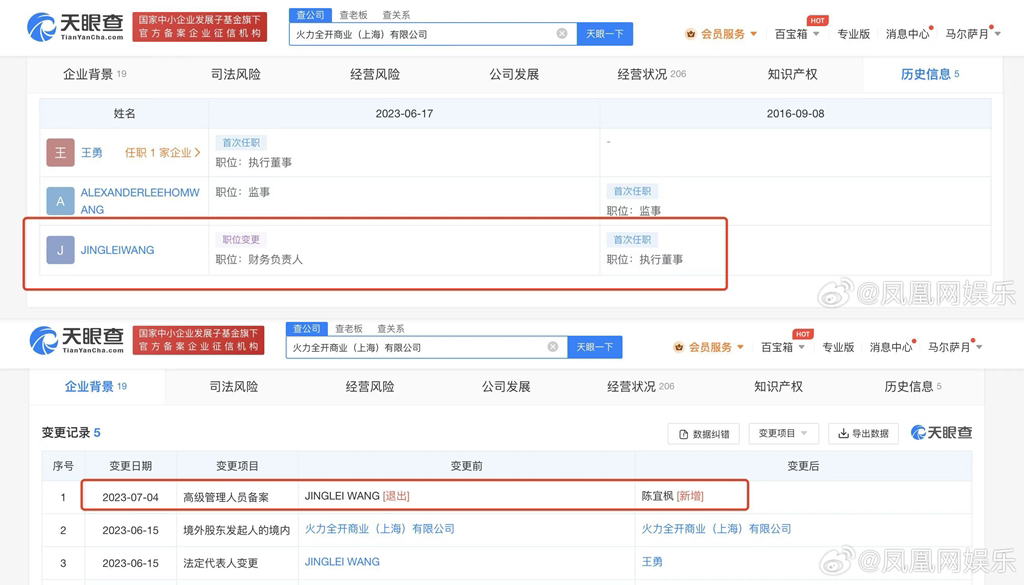Click the 导出数据 button
1024x585 pixels.
point(863,434)
